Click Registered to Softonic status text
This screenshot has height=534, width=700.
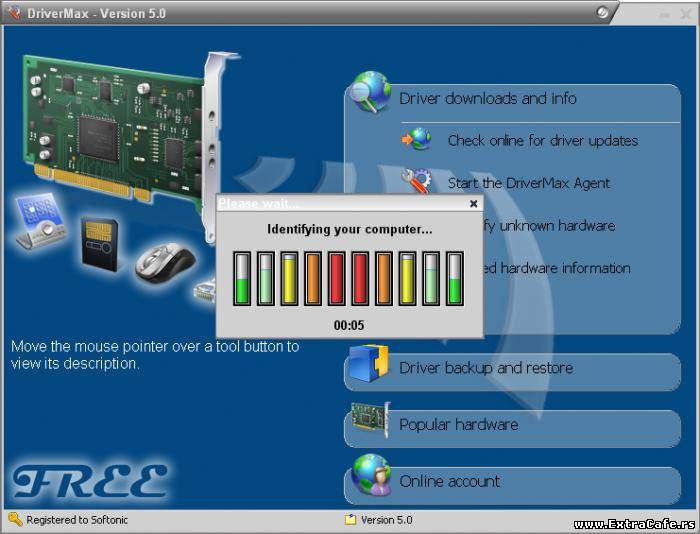[77, 520]
